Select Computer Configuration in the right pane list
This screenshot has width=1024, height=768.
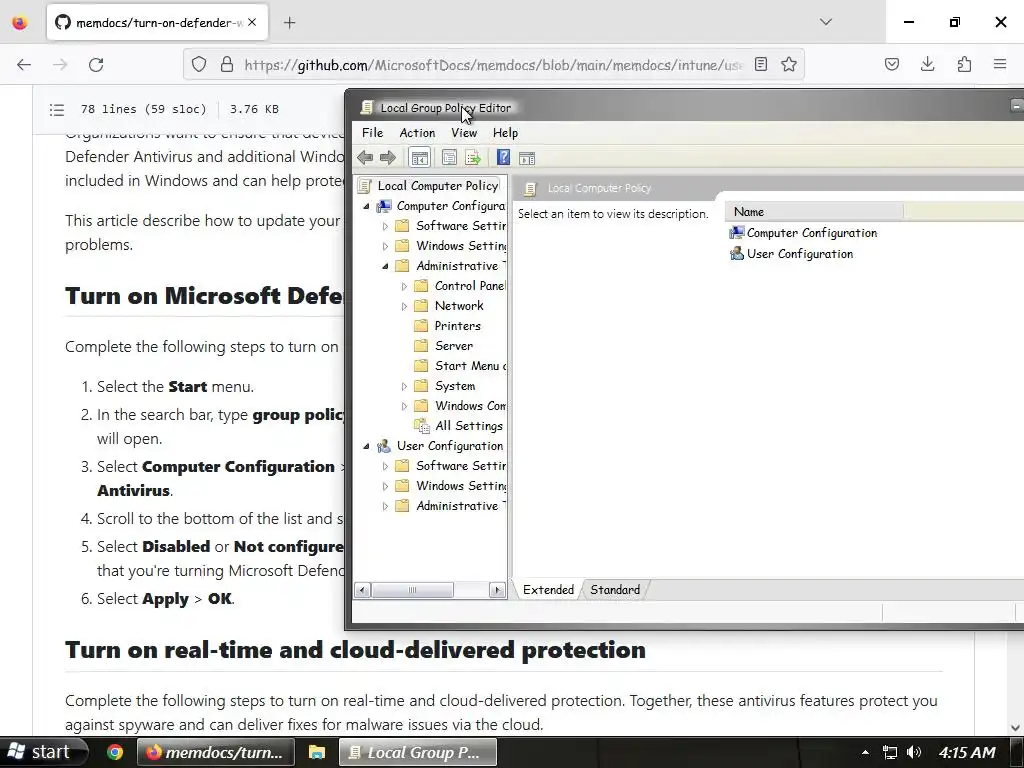pyautogui.click(x=812, y=233)
